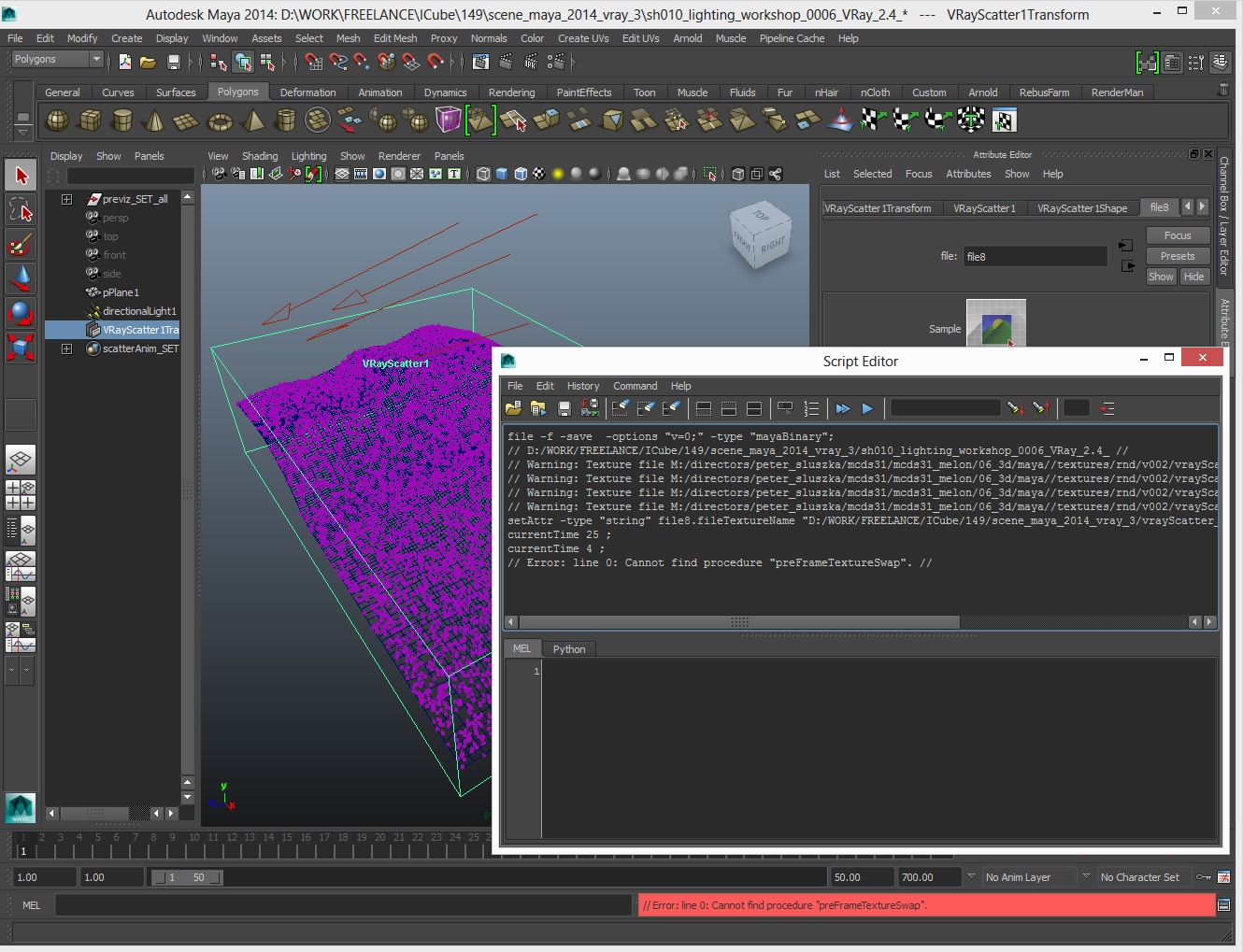The image size is (1243, 952).
Task: Expand scatterAnim_SET in the Outliner
Action: pos(66,348)
